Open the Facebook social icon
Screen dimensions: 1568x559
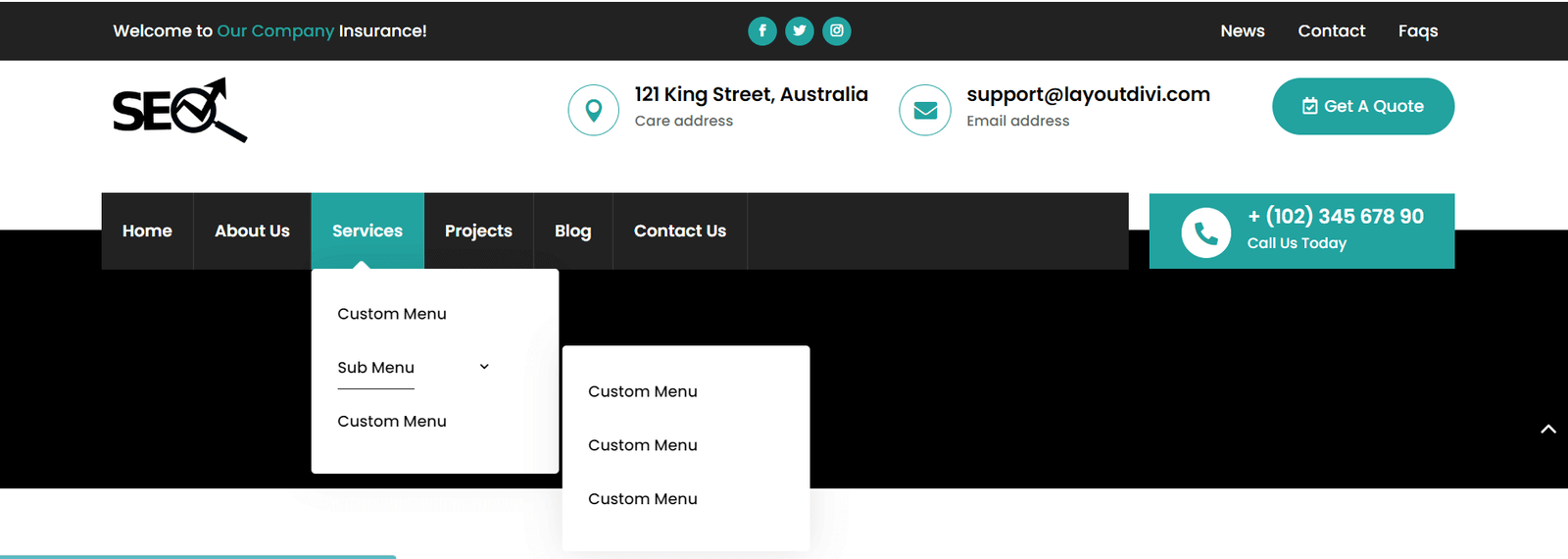pos(761,31)
